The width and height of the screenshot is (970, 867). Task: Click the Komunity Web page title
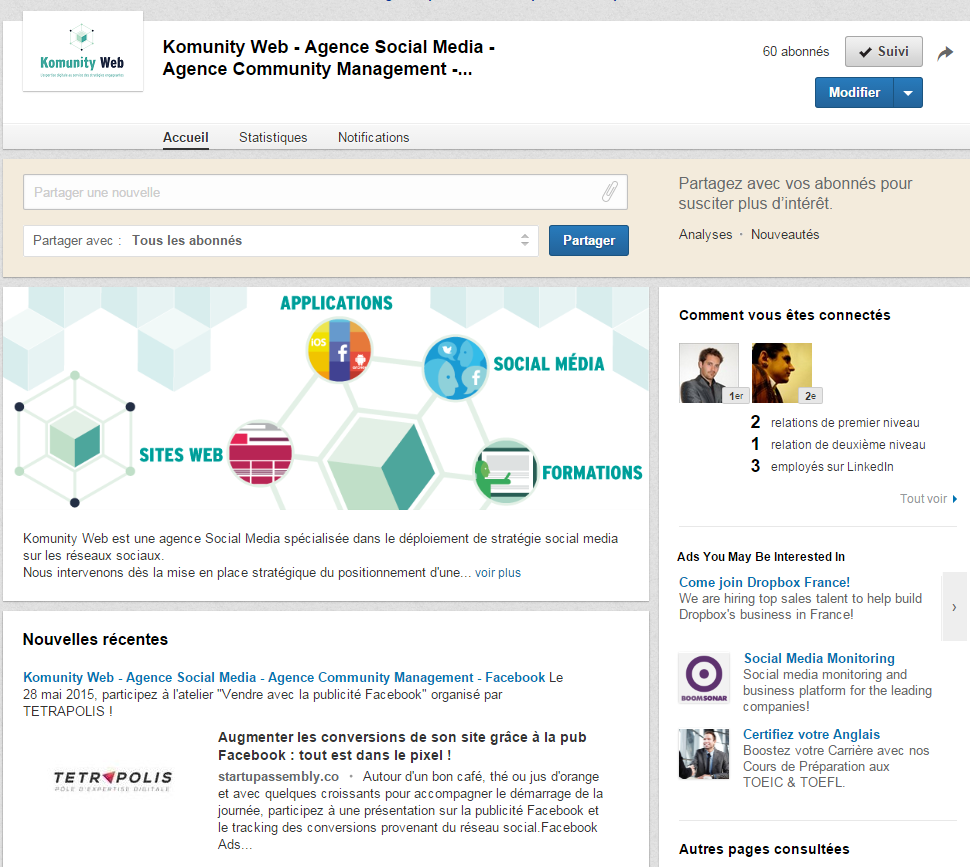pos(328,58)
